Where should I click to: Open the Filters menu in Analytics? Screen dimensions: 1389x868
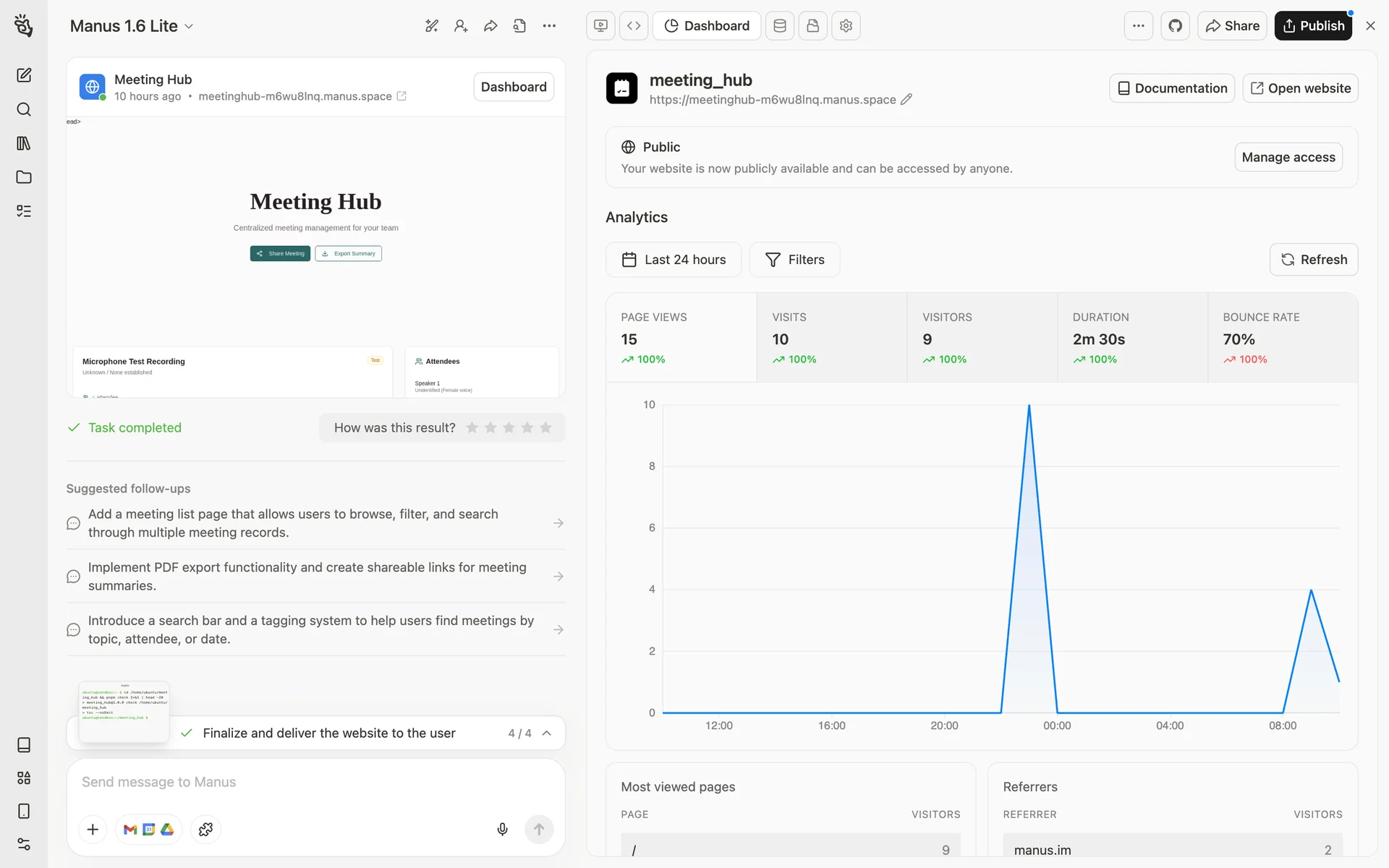794,260
